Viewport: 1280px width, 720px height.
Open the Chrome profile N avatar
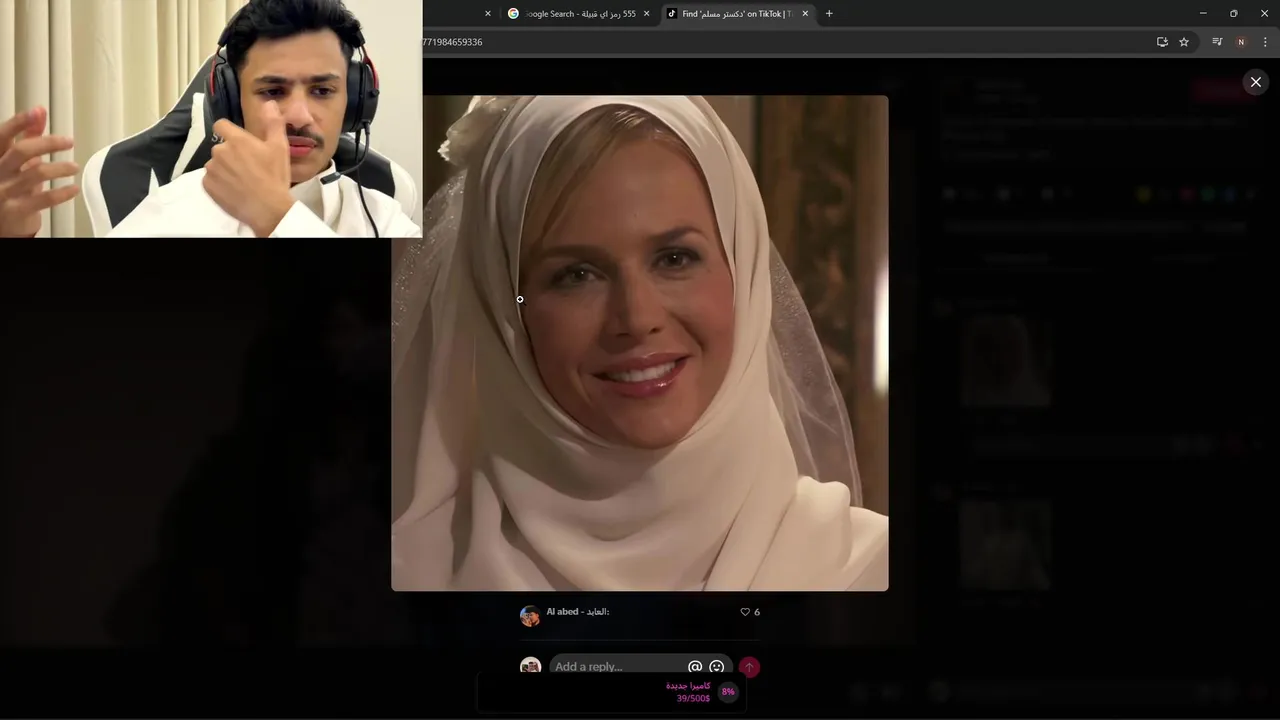tap(1241, 42)
